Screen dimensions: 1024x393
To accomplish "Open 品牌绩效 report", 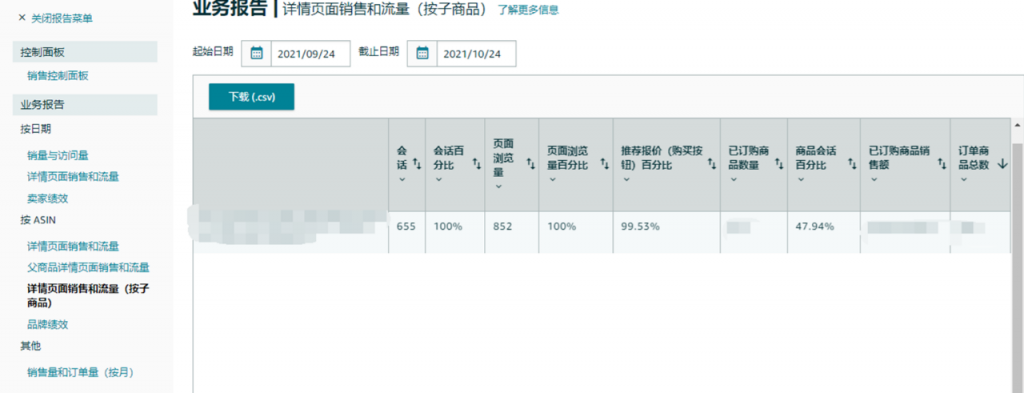I will [x=48, y=324].
